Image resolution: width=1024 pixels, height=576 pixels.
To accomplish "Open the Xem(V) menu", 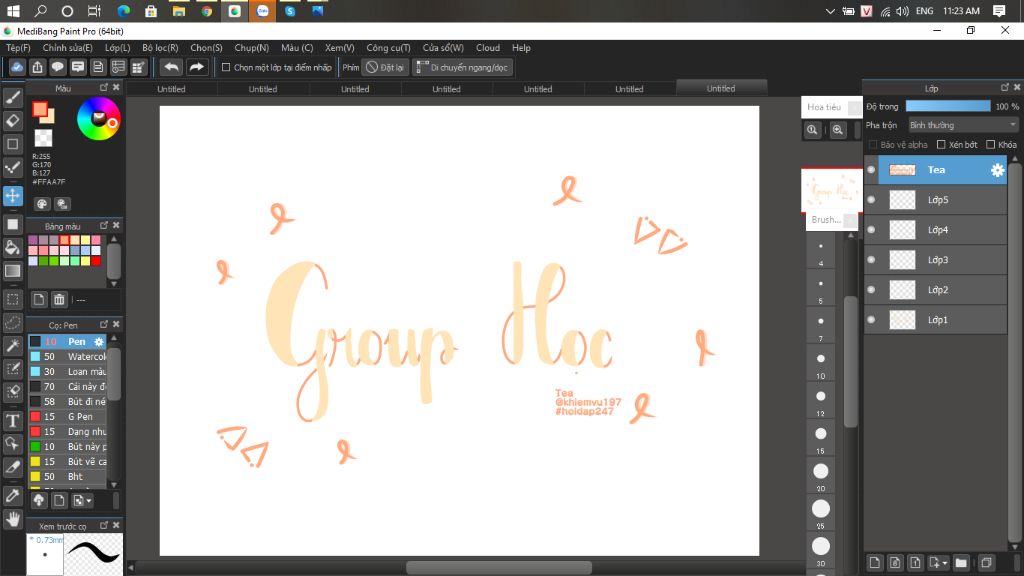I will (x=340, y=47).
